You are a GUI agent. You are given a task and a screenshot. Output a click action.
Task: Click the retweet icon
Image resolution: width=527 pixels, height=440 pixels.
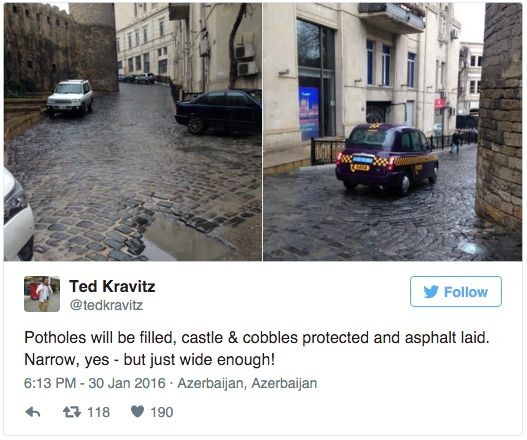[x=72, y=412]
